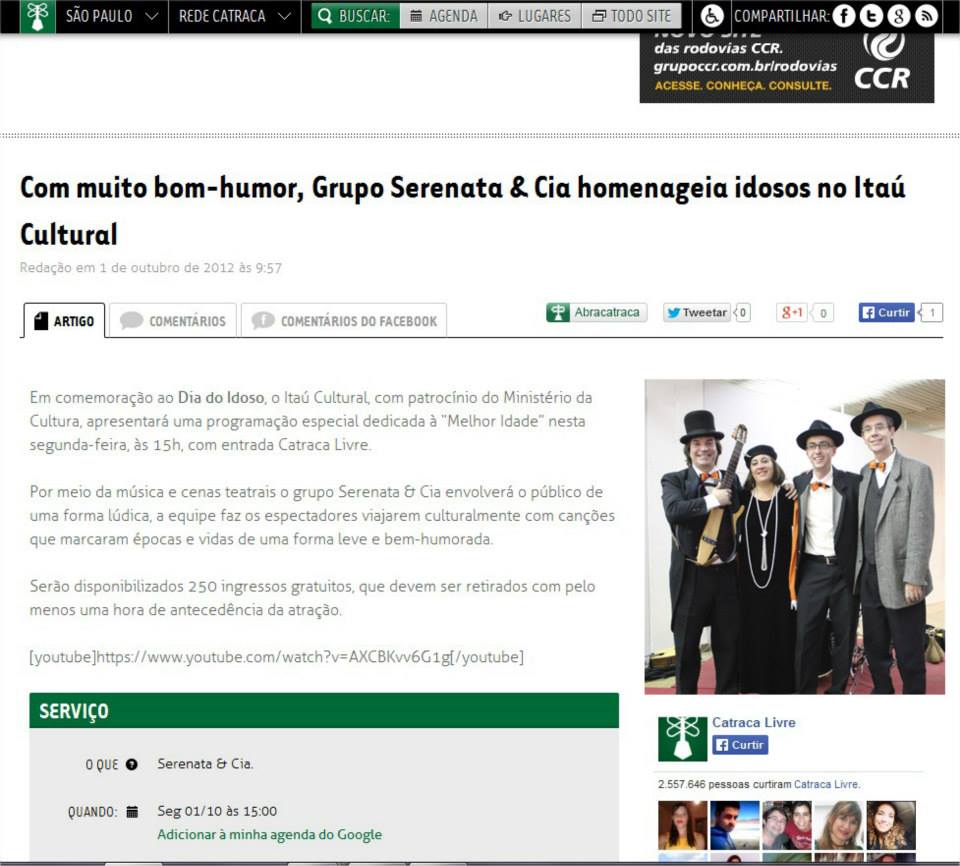The height and width of the screenshot is (866, 960).
Task: Click the Abracatraca share button
Action: (x=596, y=312)
